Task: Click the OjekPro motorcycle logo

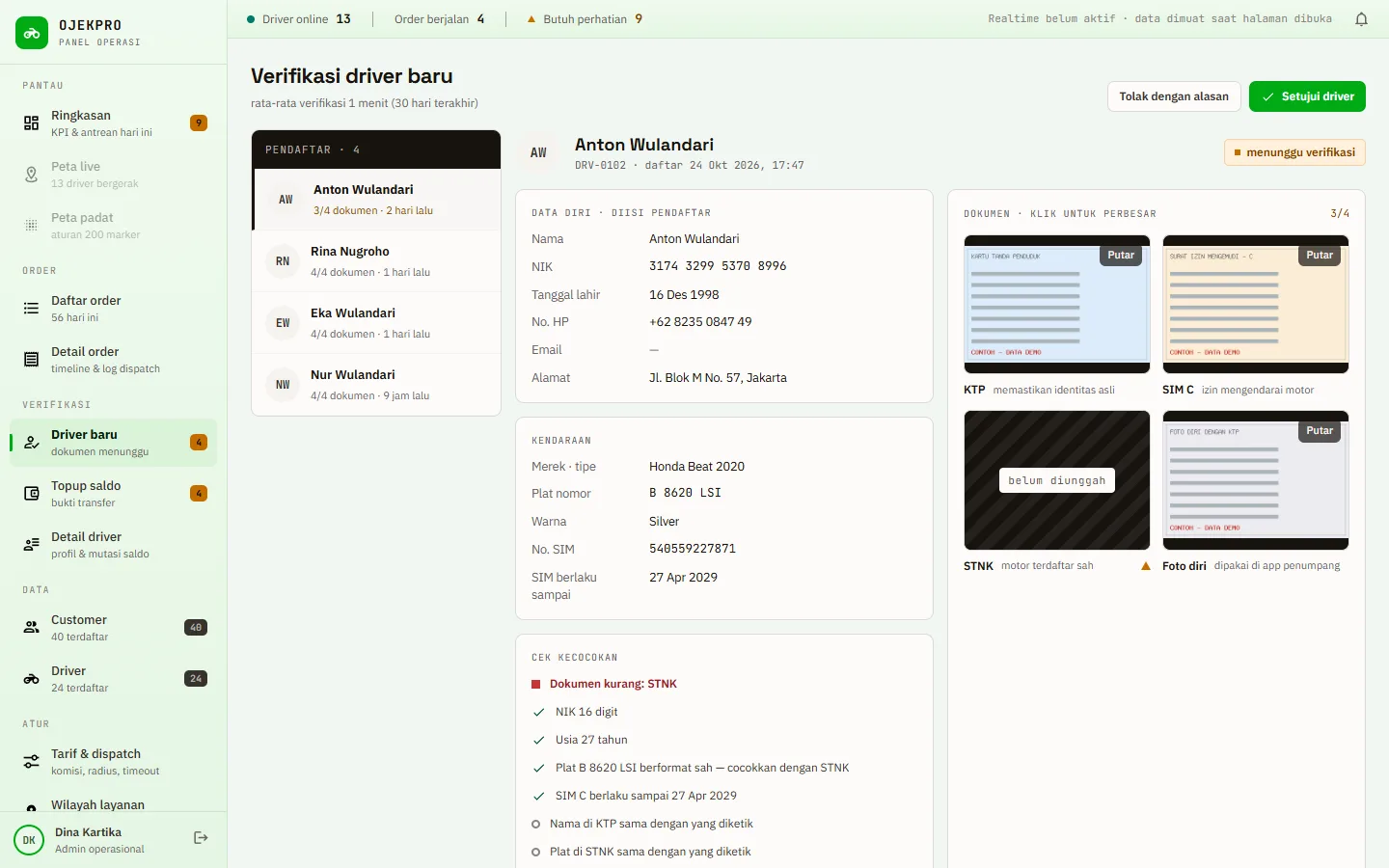Action: (x=32, y=33)
